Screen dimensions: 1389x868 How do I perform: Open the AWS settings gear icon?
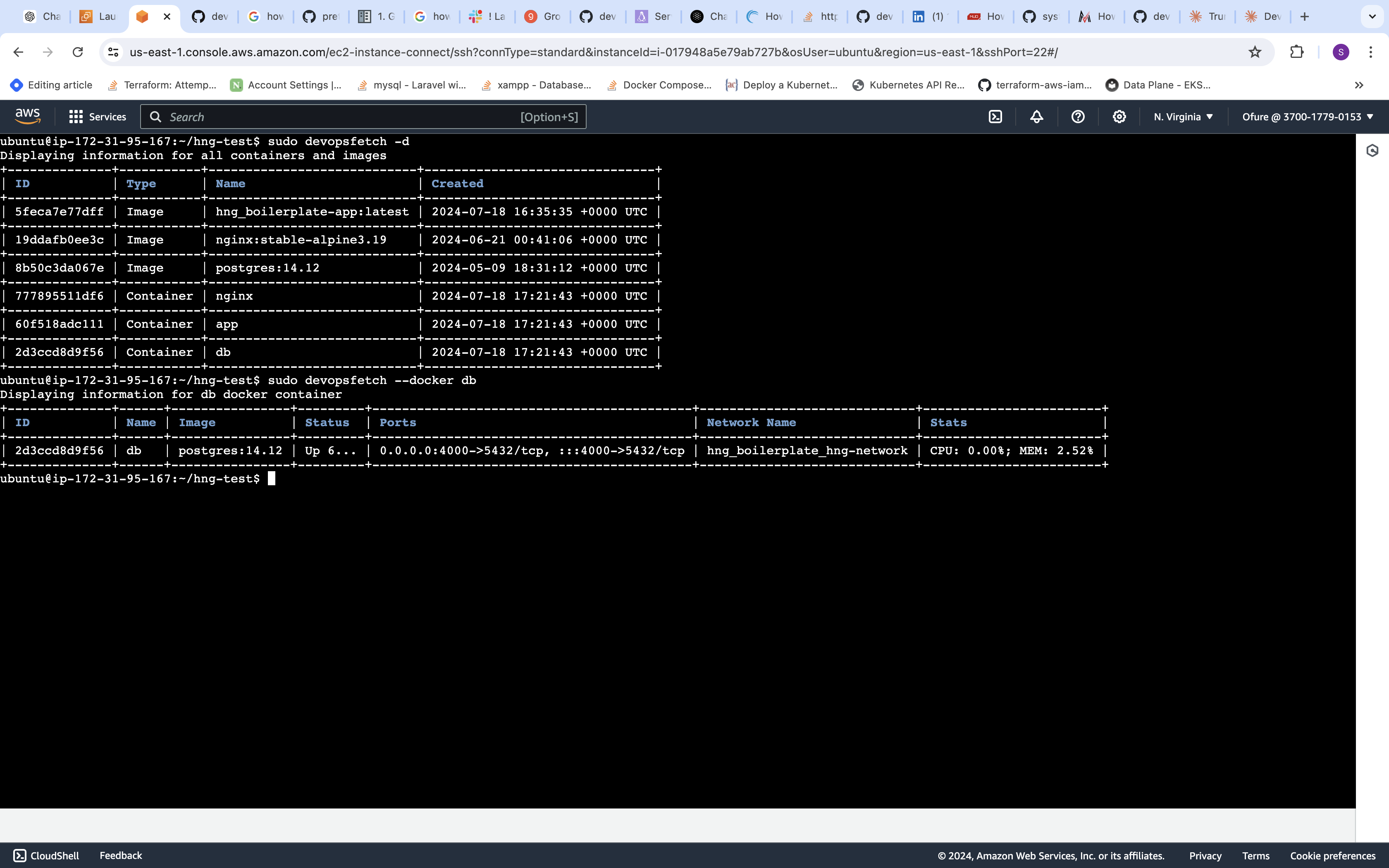pyautogui.click(x=1119, y=117)
